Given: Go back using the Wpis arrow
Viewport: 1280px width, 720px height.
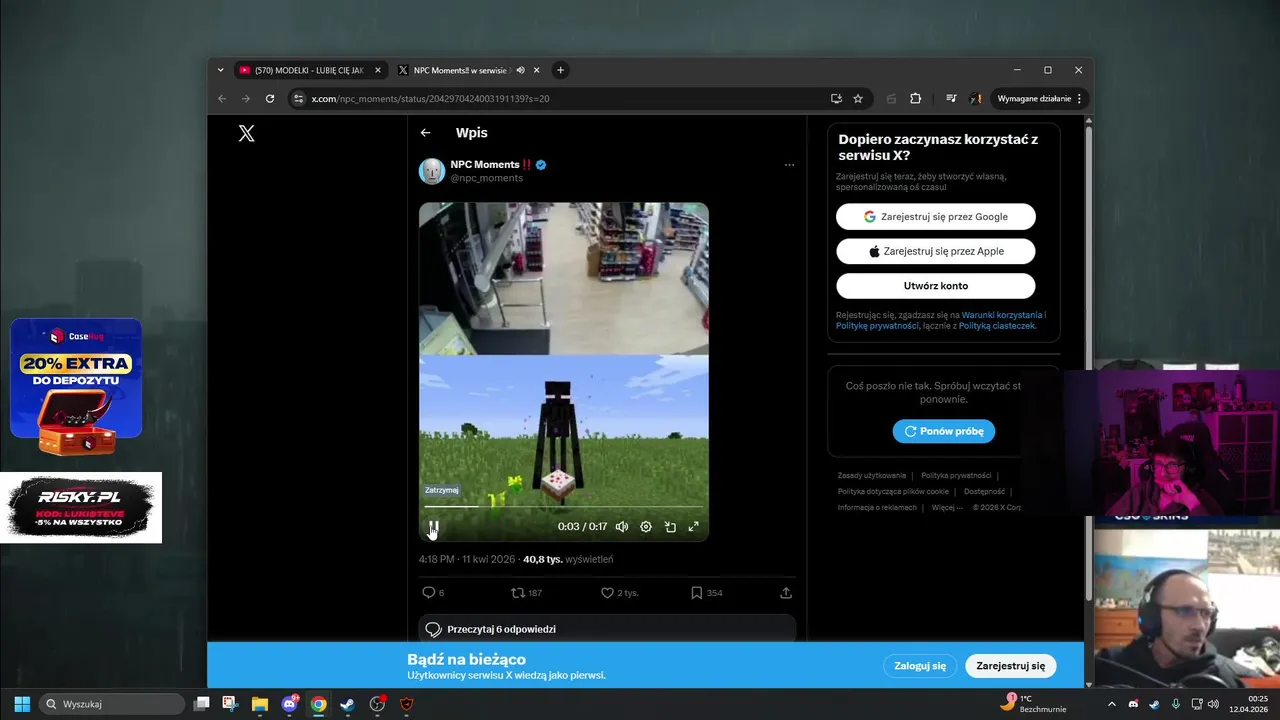Looking at the screenshot, I should [x=426, y=133].
